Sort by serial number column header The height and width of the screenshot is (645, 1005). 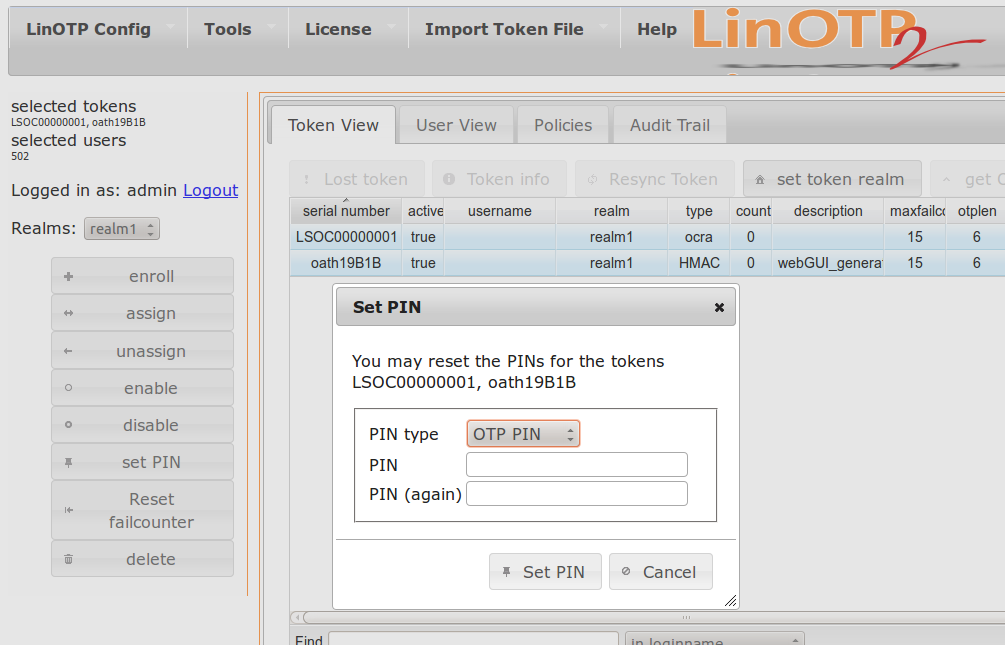346,211
